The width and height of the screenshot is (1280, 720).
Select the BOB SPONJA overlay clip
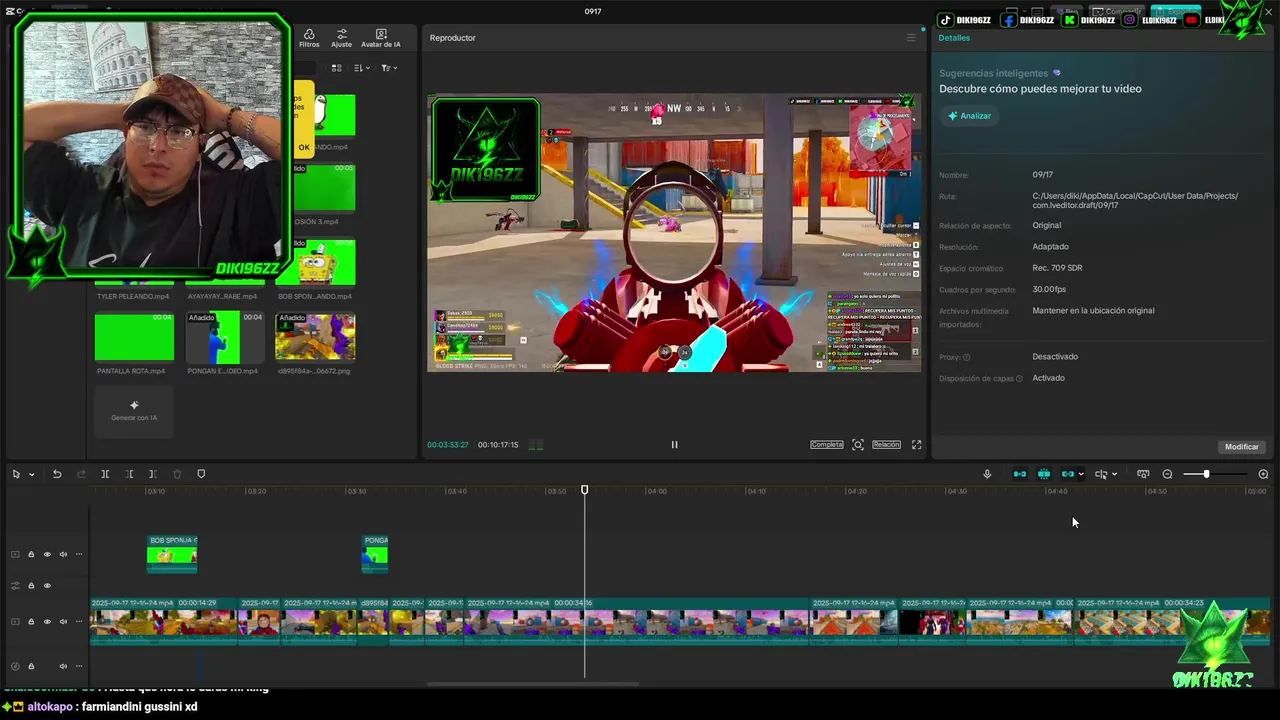pyautogui.click(x=172, y=554)
